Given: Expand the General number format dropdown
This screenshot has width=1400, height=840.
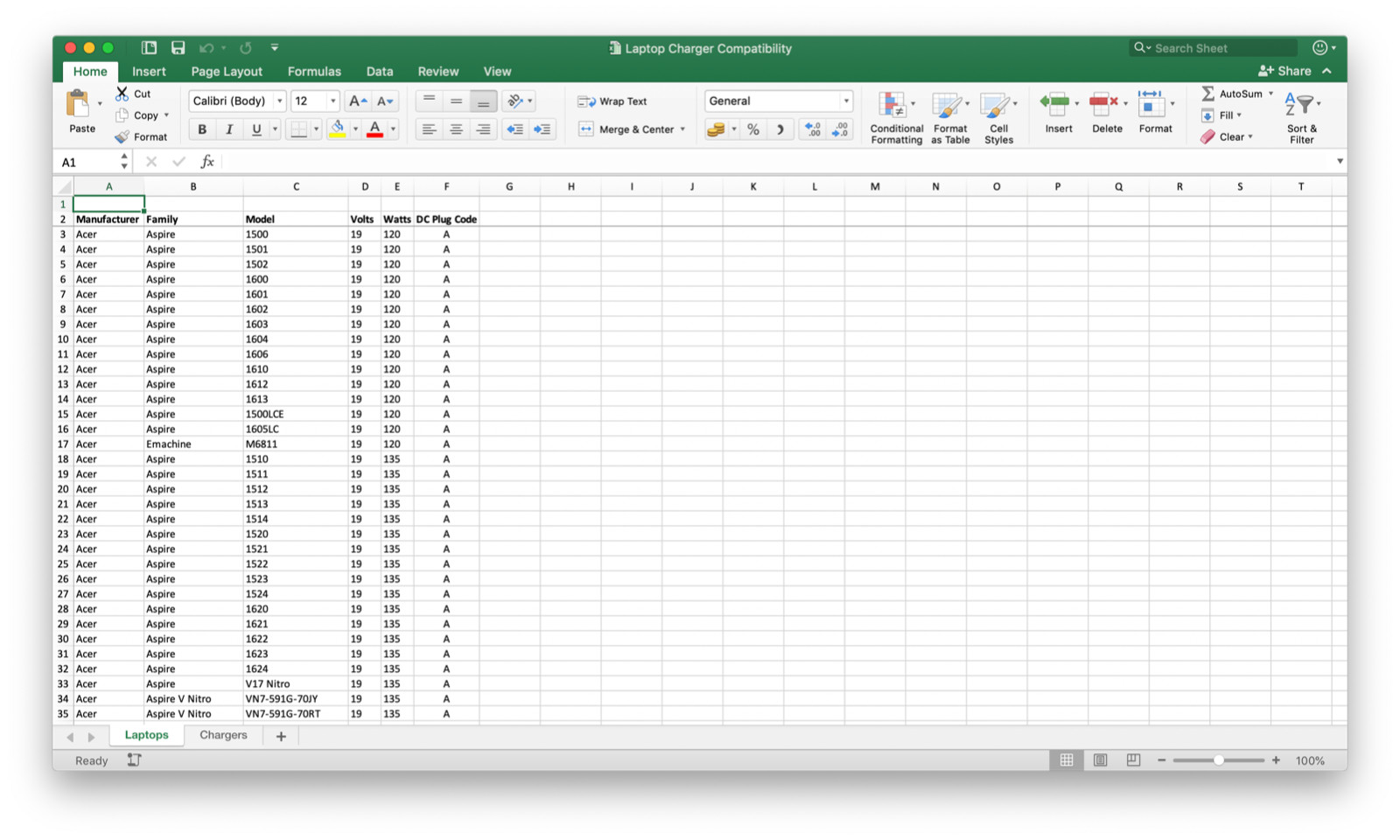Looking at the screenshot, I should [845, 101].
